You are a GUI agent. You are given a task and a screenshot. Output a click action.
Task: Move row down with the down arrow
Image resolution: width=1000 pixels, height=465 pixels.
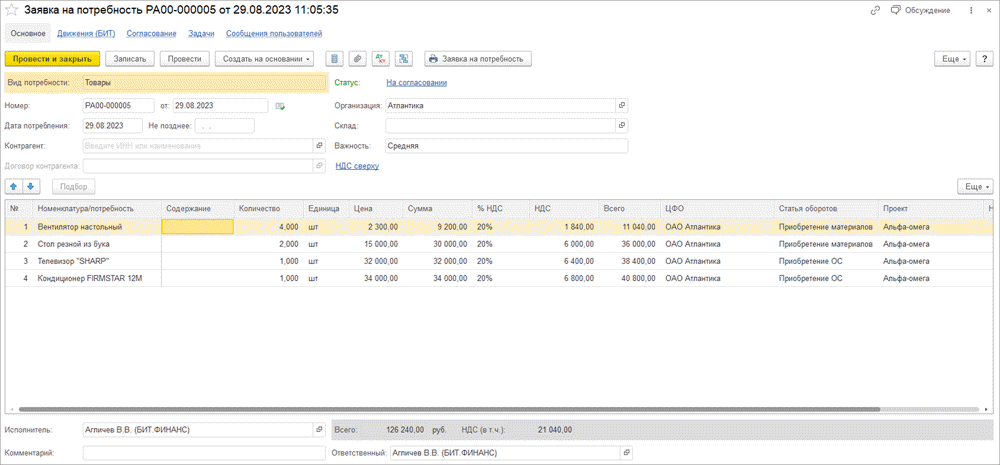31,186
